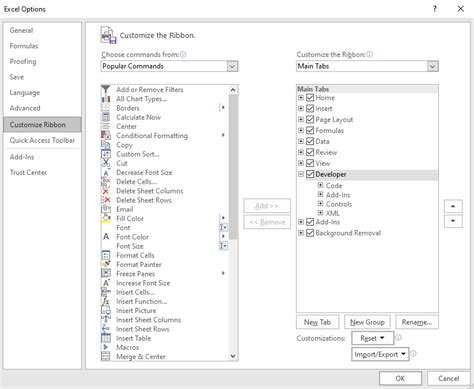474x389 pixels.
Task: Click the help question mark in title bar
Action: [x=435, y=9]
